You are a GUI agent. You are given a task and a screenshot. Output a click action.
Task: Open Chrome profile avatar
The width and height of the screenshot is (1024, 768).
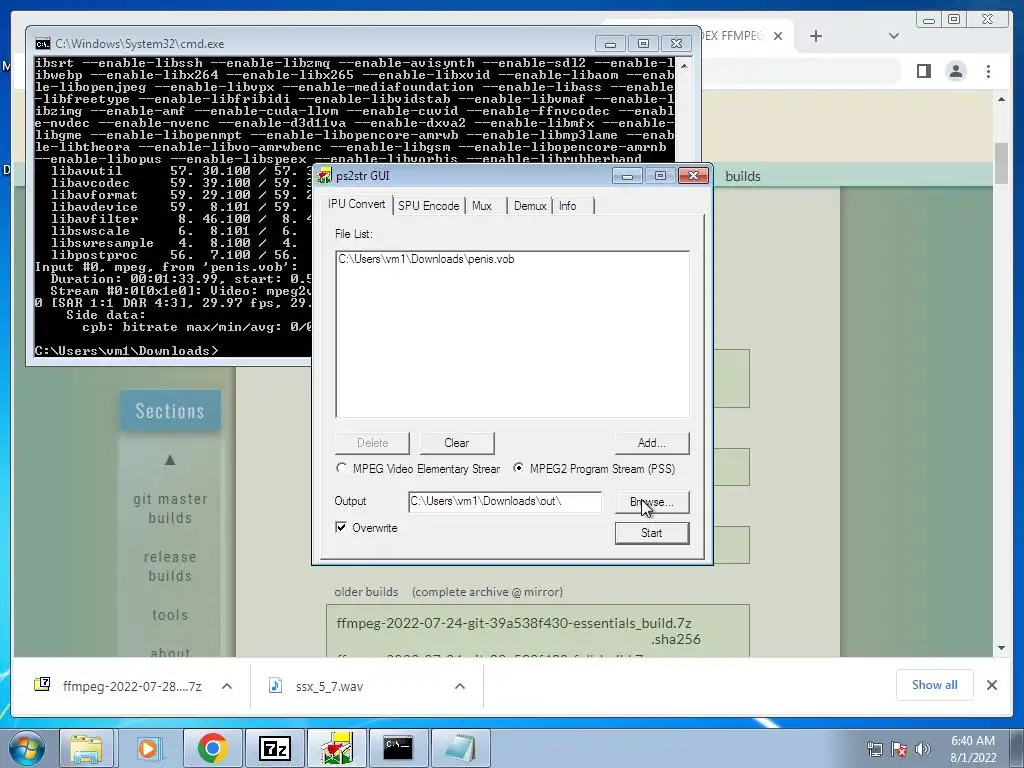[x=956, y=71]
